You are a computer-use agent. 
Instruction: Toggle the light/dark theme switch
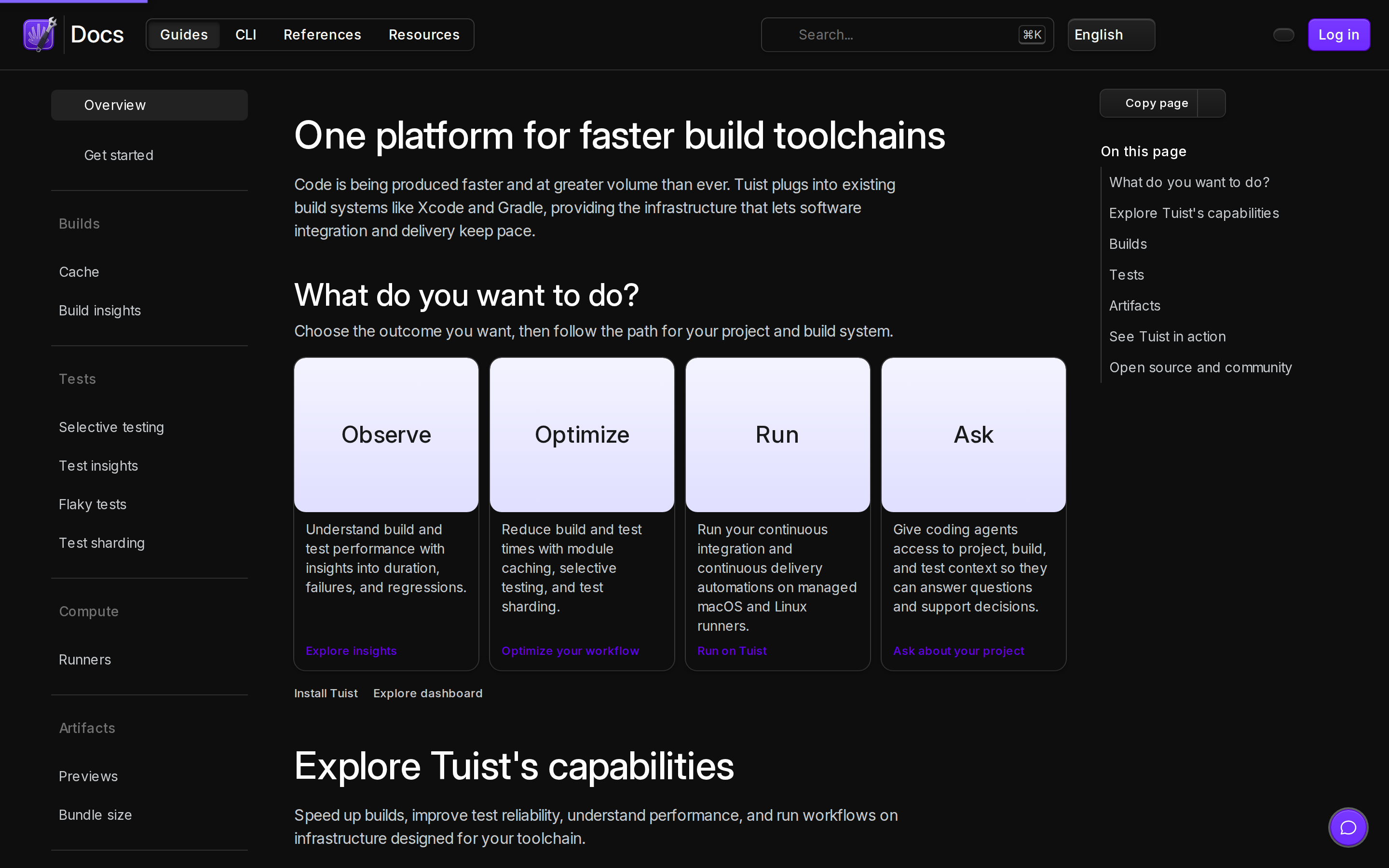click(x=1283, y=35)
